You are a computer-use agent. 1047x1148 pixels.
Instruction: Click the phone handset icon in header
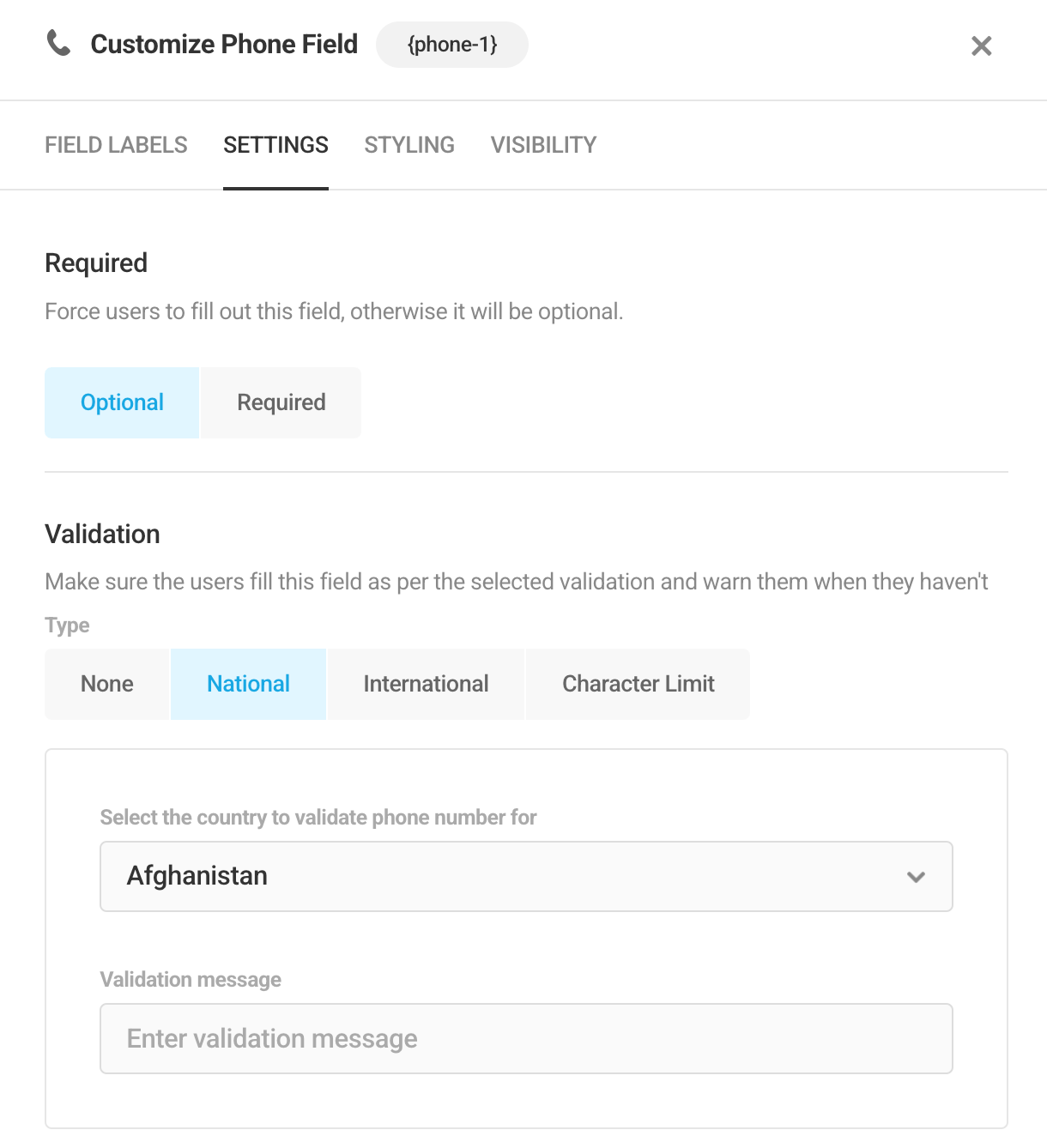(58, 43)
